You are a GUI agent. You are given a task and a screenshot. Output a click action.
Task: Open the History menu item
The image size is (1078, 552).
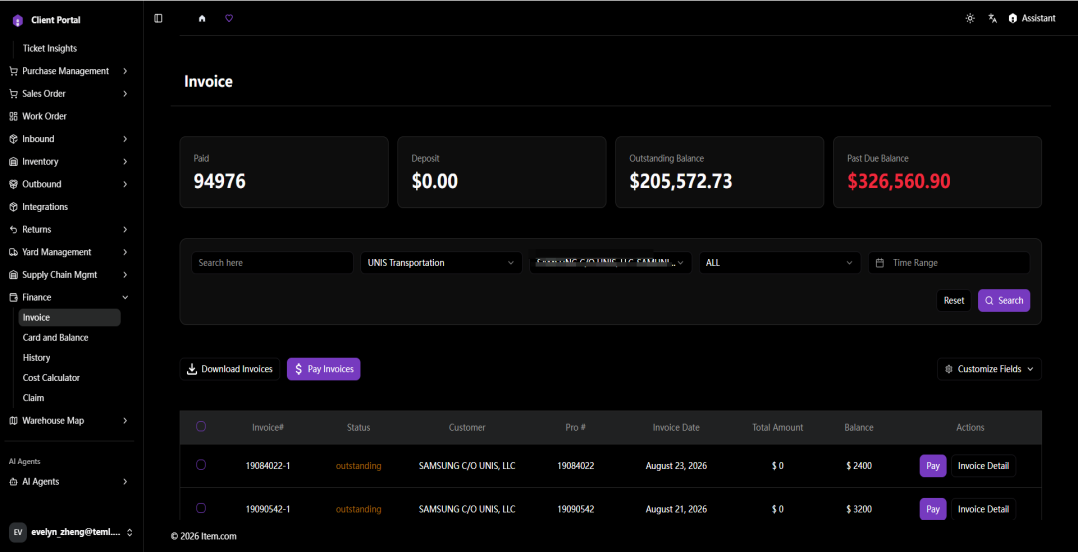[x=36, y=357]
